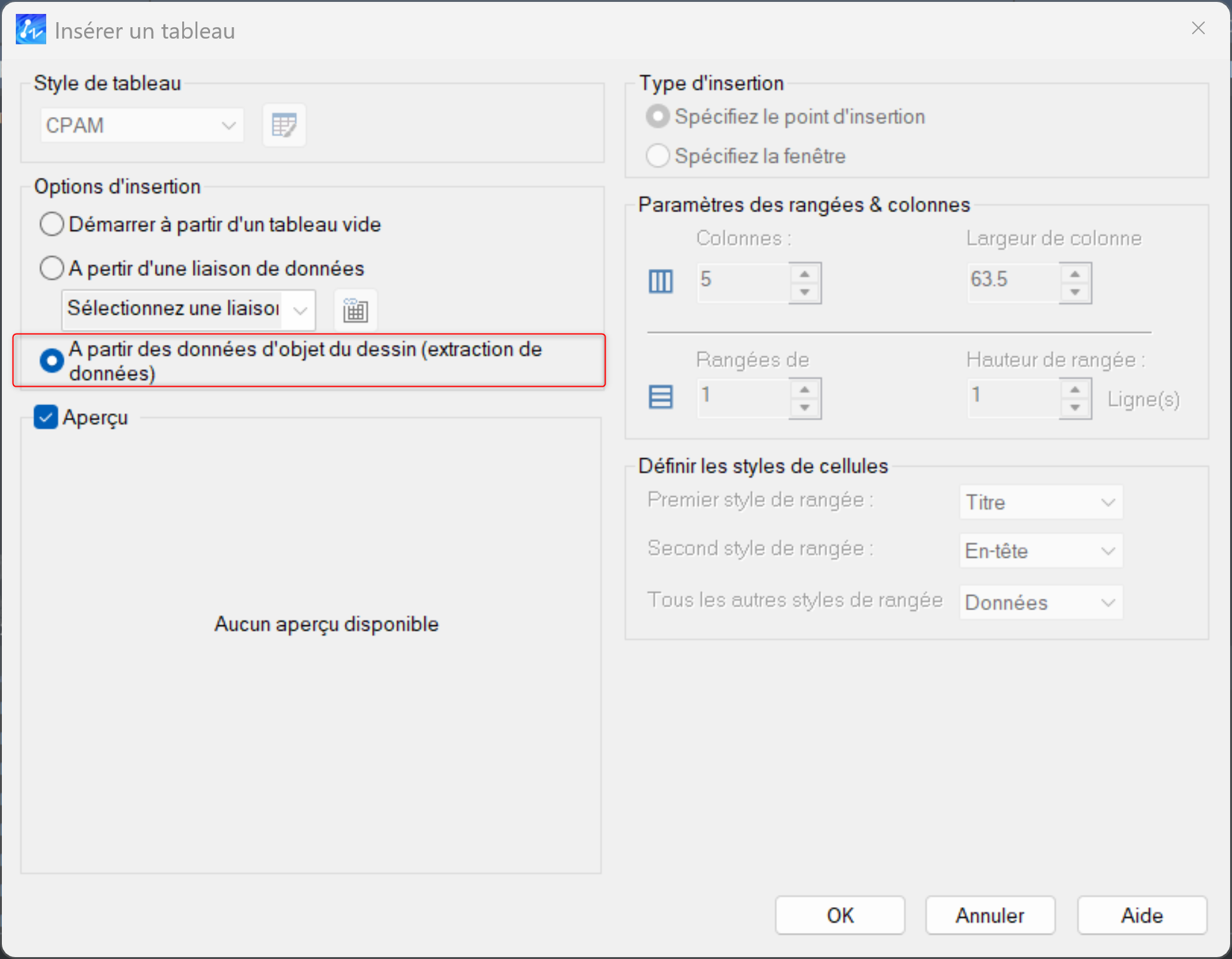1232x959 pixels.
Task: Increase the Colonnes value with up arrow
Action: point(804,274)
